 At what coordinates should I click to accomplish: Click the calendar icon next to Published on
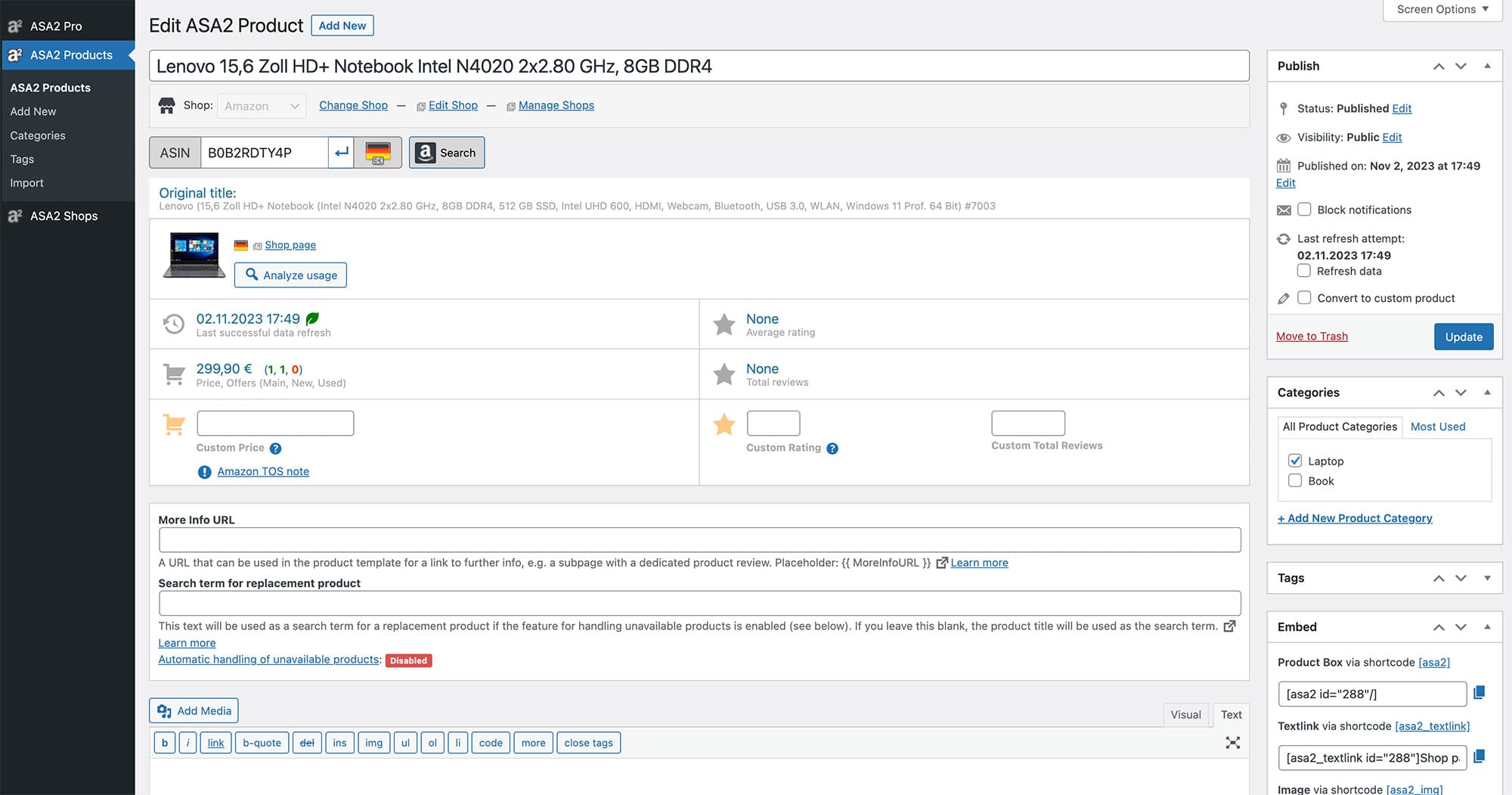point(1284,166)
